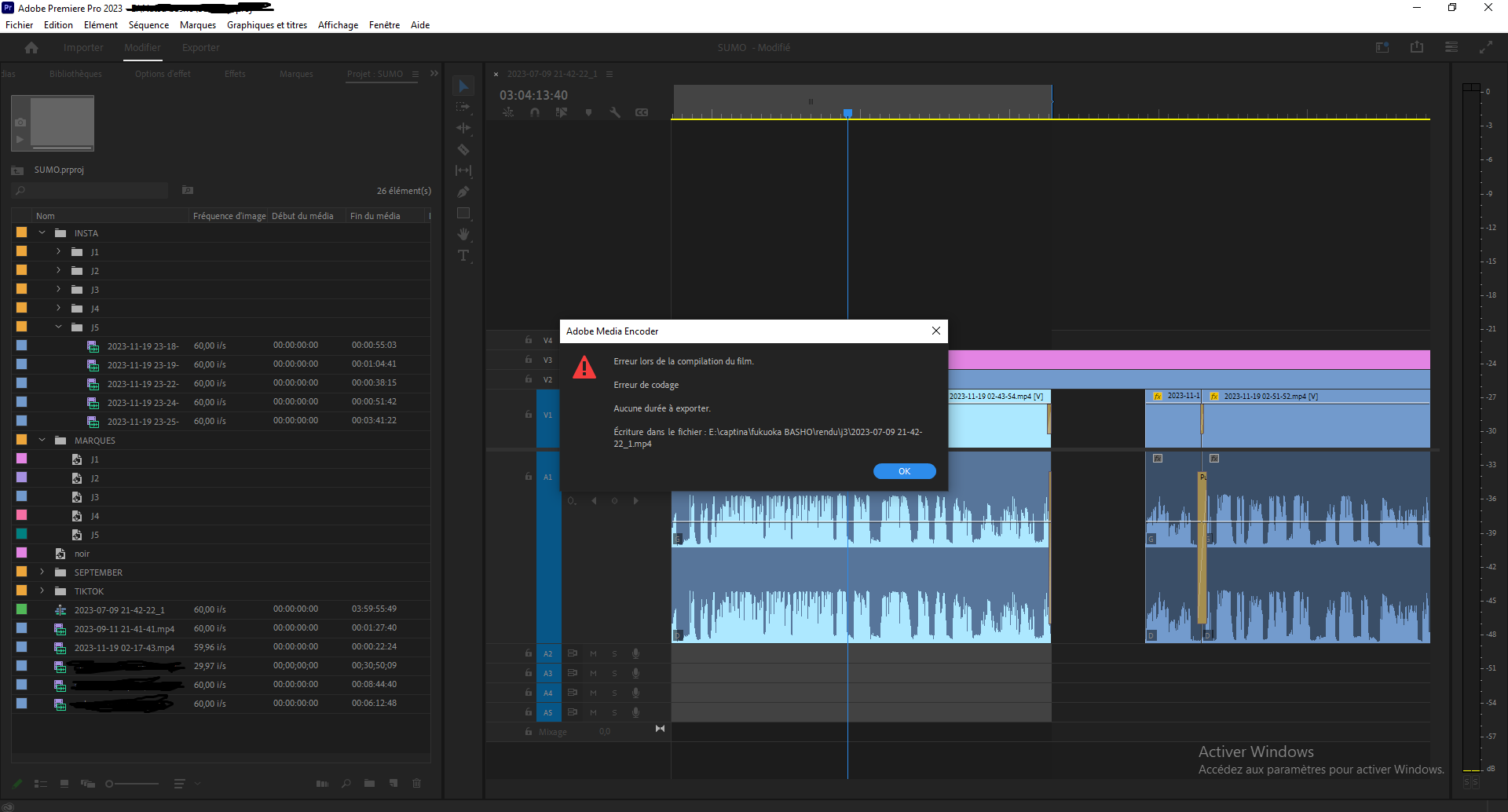
Task: Select the Slip tool
Action: coord(463,170)
